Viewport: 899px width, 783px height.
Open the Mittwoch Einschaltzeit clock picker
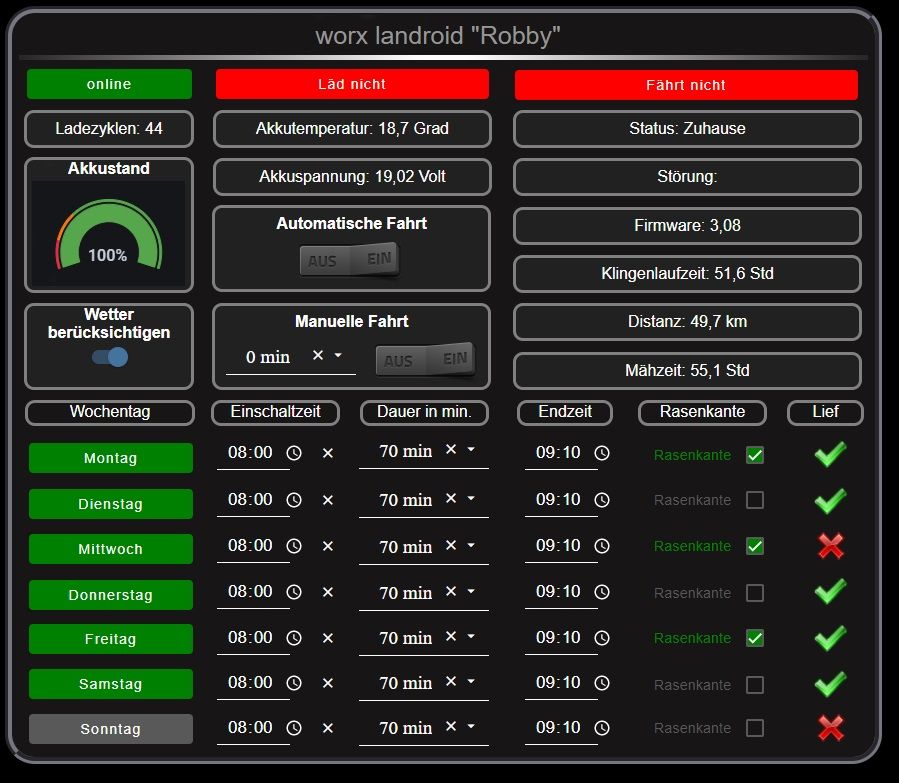[x=294, y=546]
